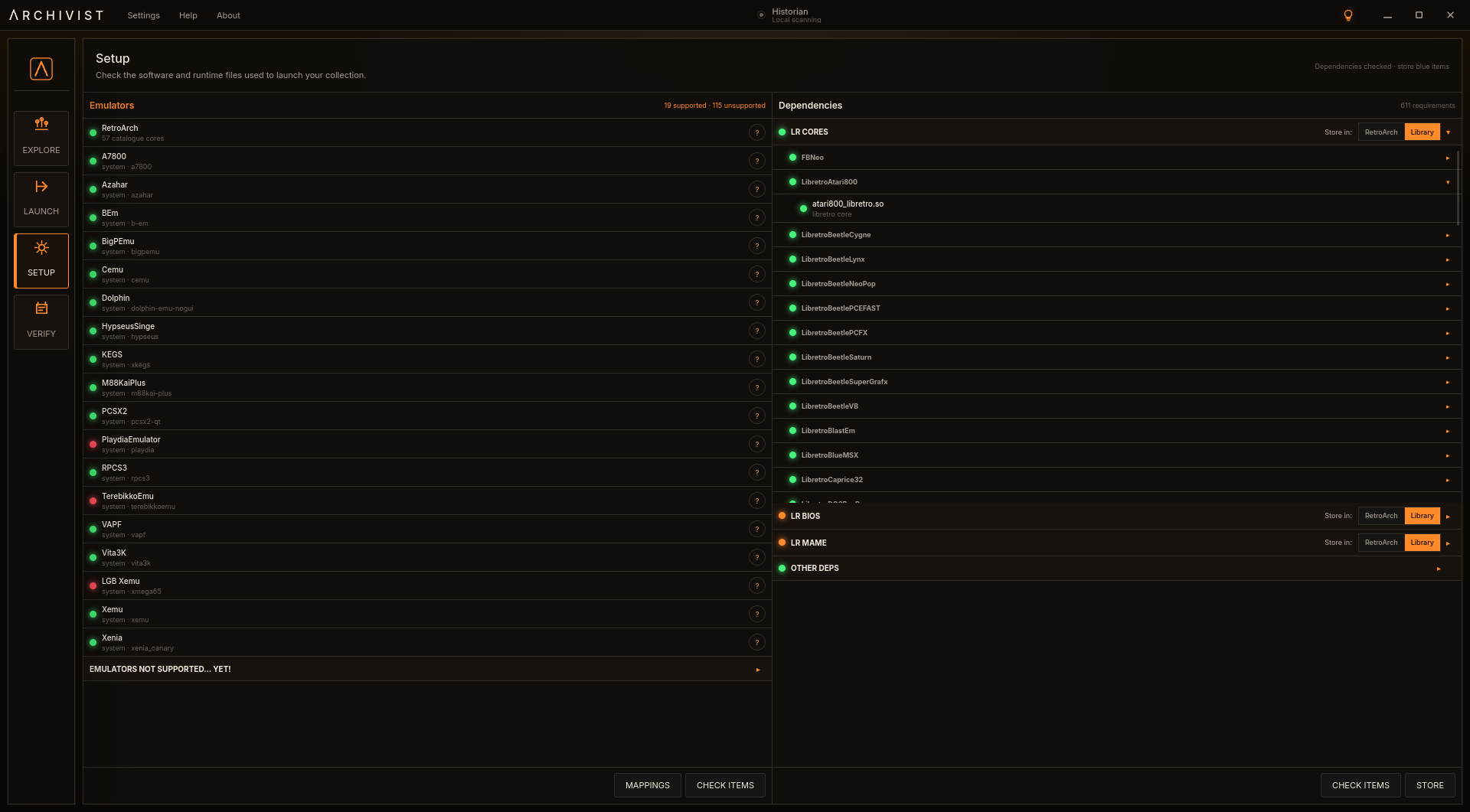
Task: Open the Help menu
Action: coord(188,15)
